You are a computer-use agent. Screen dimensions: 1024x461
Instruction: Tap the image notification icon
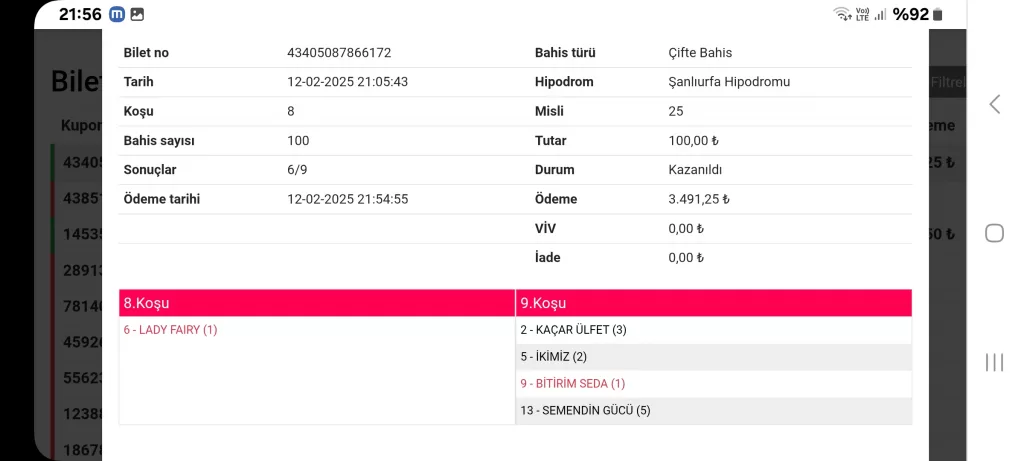(x=137, y=15)
